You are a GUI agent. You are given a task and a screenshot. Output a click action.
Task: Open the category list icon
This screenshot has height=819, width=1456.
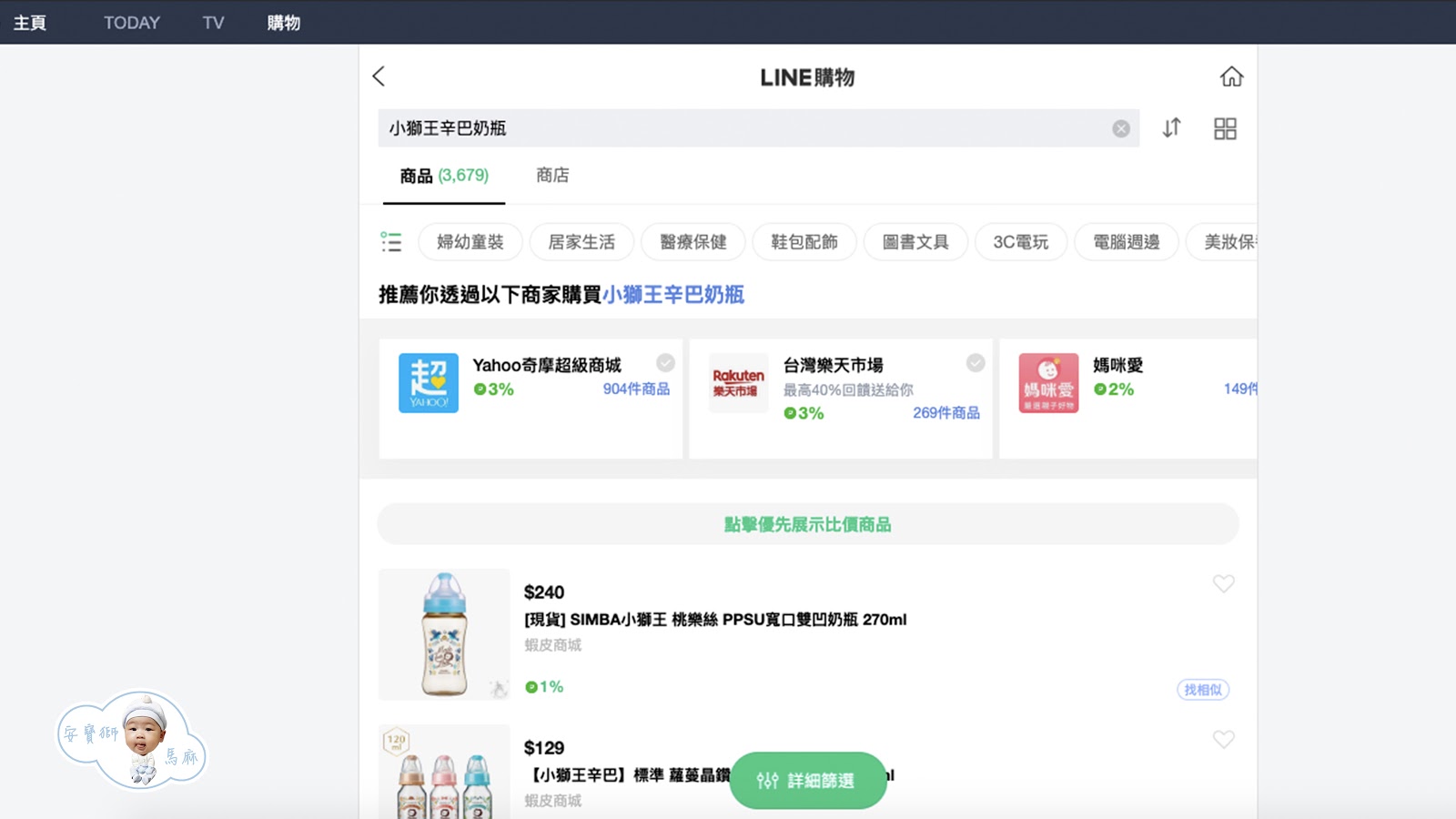pyautogui.click(x=391, y=242)
